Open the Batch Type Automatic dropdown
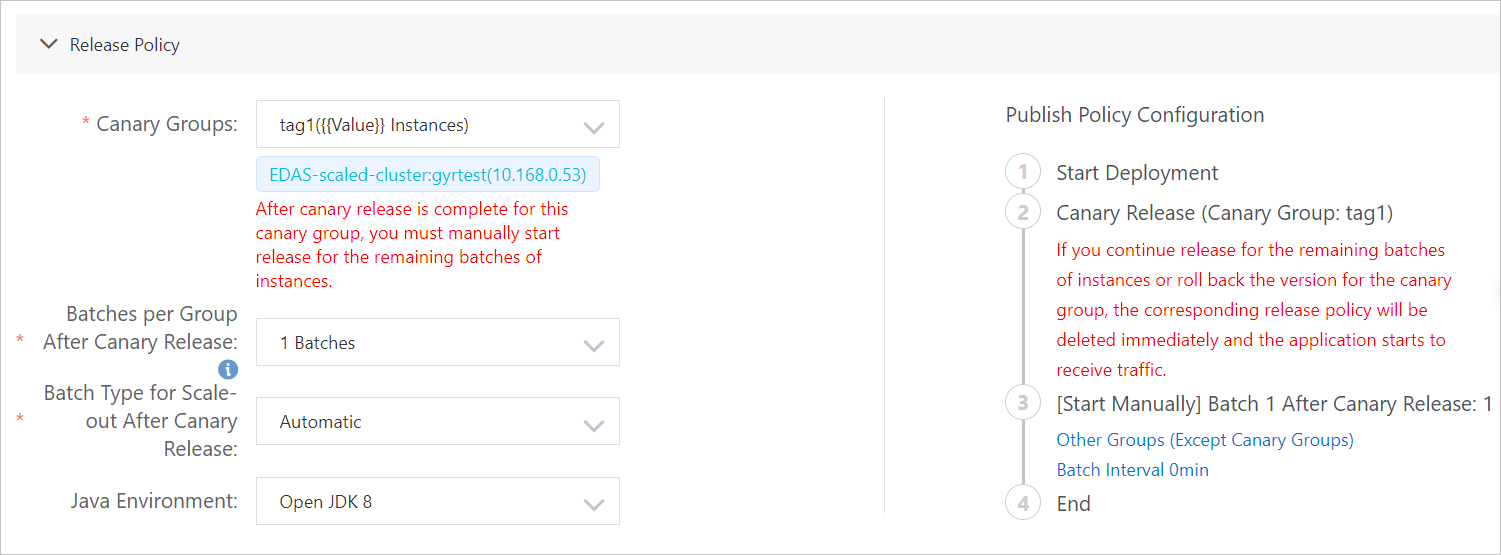The width and height of the screenshot is (1501, 555). pos(437,422)
